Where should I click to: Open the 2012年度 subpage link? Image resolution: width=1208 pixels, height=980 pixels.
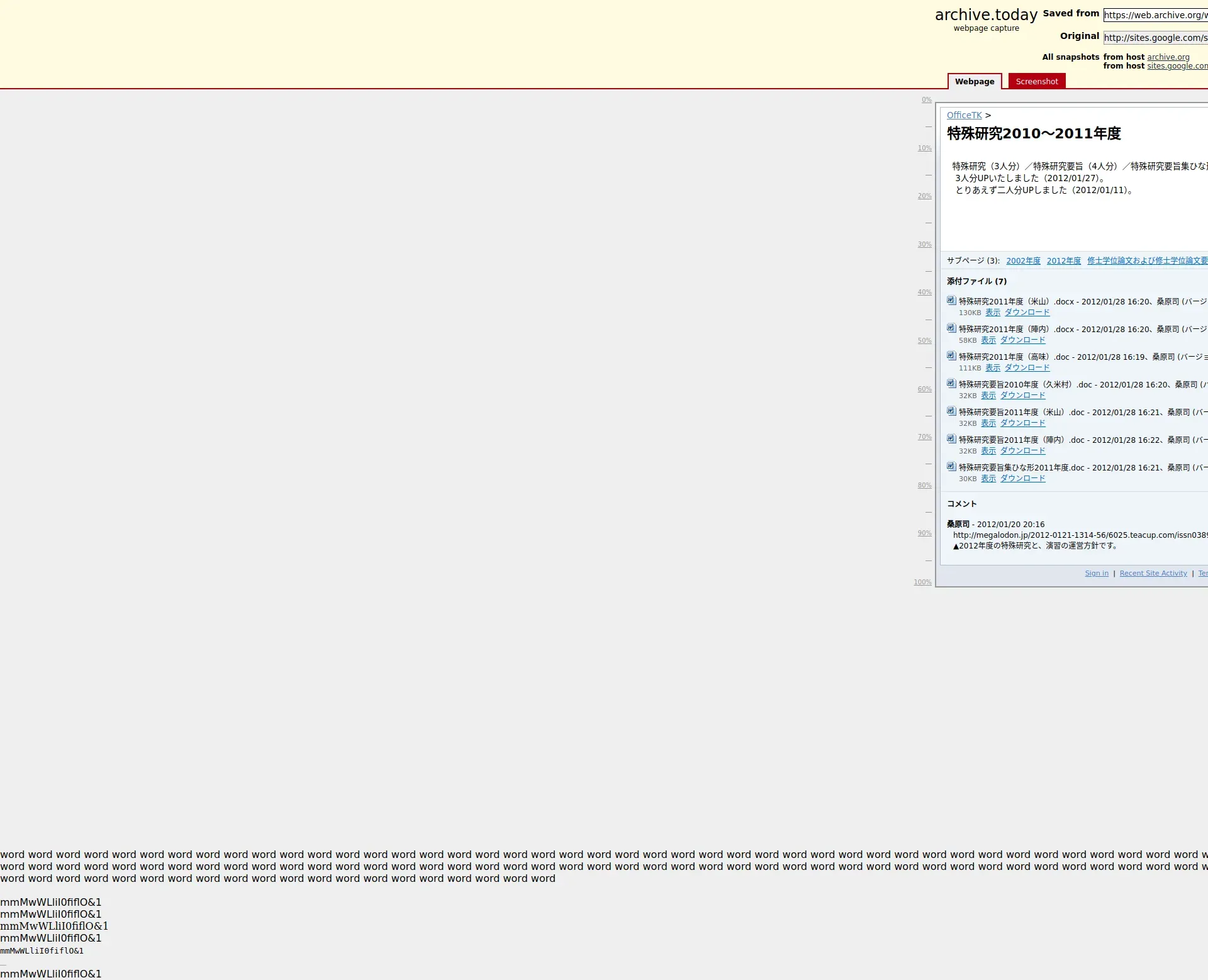click(1063, 261)
